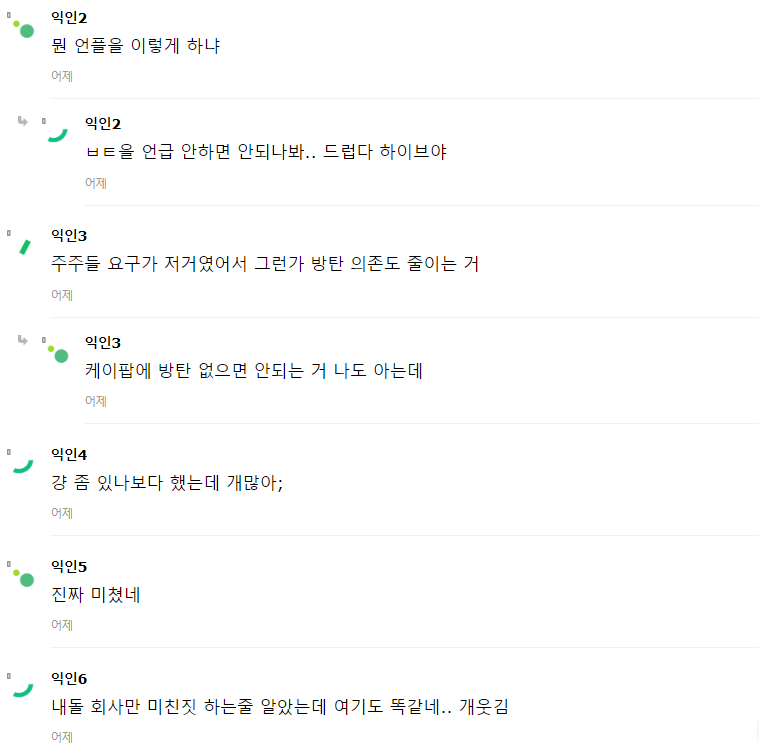Viewport: 759px width, 754px height.
Task: Click 익인4's profile avatar
Action: pos(22,465)
